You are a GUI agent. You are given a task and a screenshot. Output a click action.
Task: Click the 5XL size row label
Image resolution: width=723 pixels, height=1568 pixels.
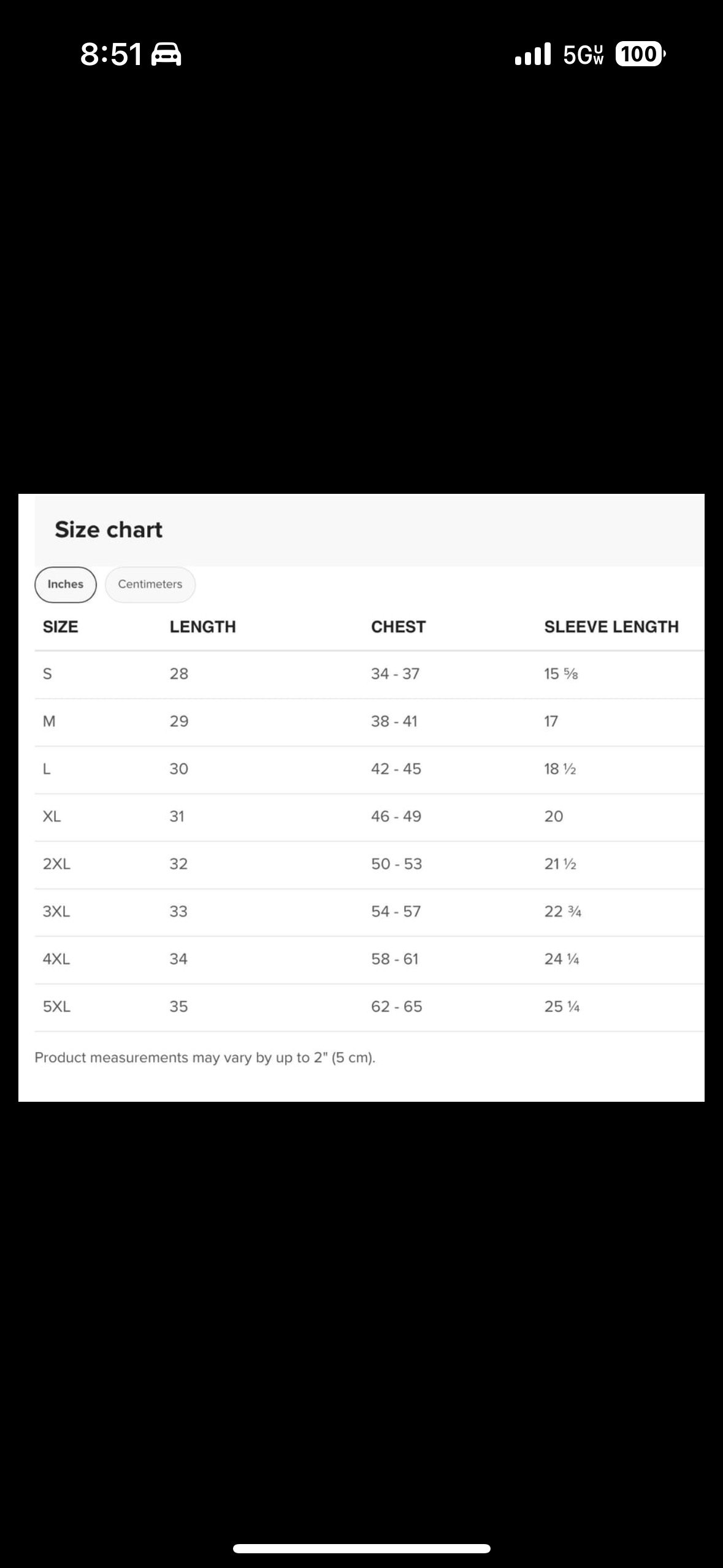click(56, 1007)
